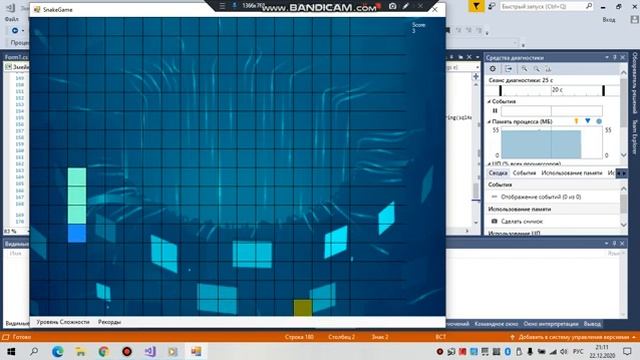Click Вход to sign in to Visual Studio
640x360 pixels.
click(x=609, y=20)
